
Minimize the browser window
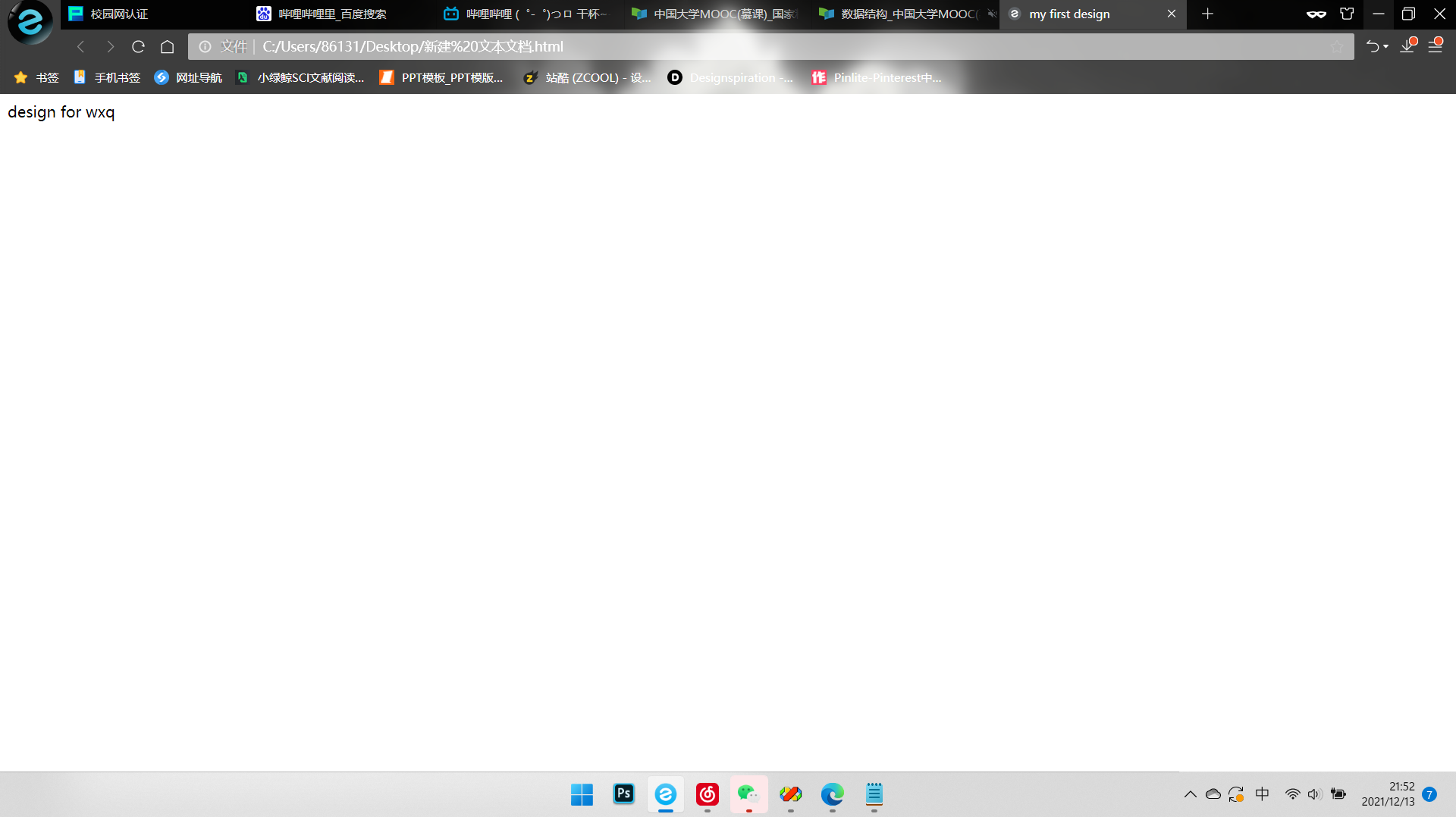click(x=1379, y=14)
